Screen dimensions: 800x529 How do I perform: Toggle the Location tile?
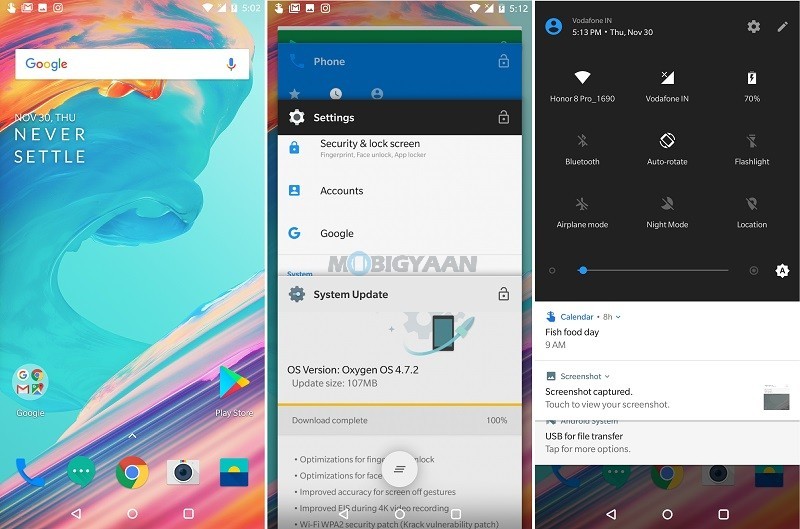(752, 212)
